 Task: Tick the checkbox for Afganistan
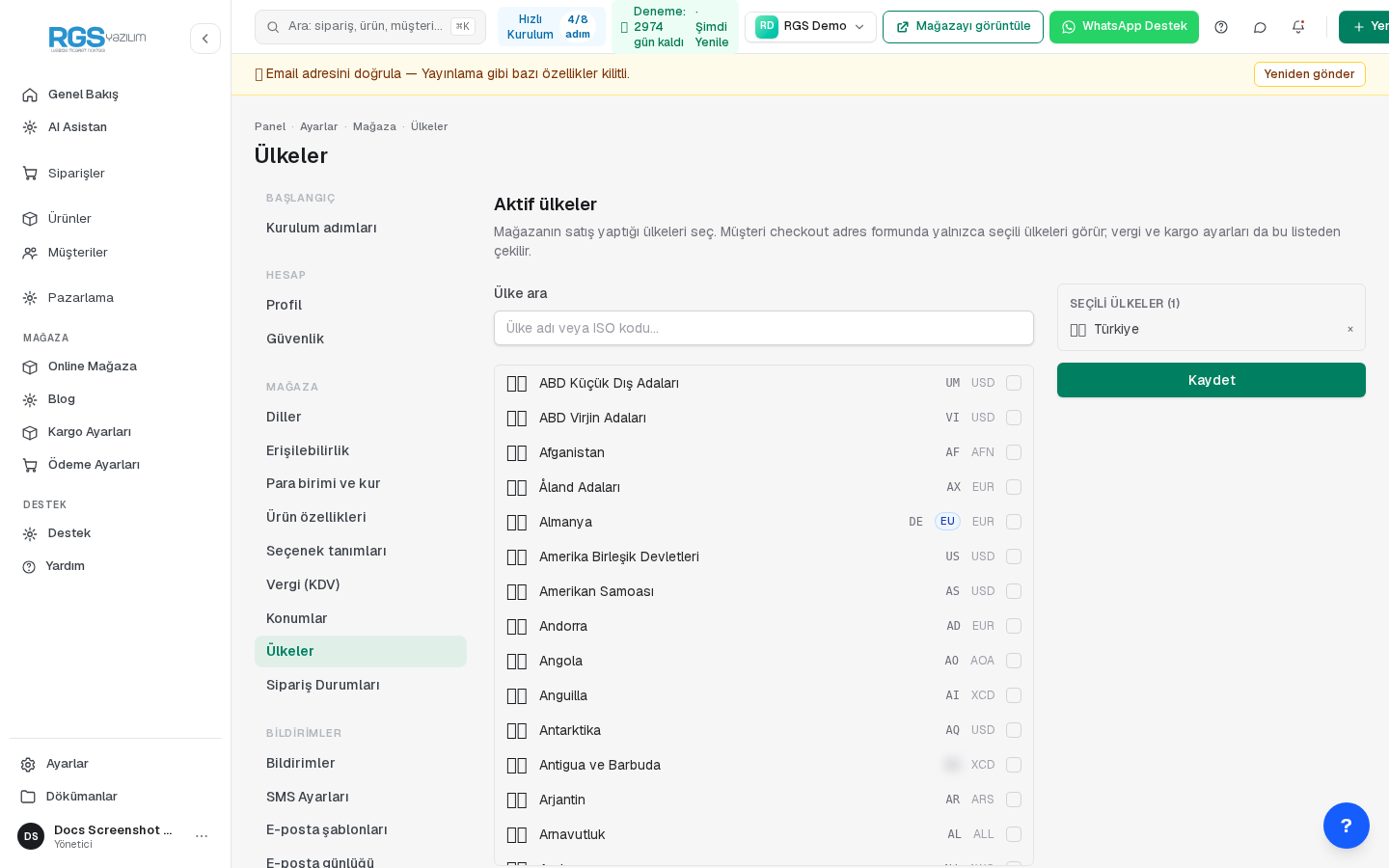click(1014, 452)
